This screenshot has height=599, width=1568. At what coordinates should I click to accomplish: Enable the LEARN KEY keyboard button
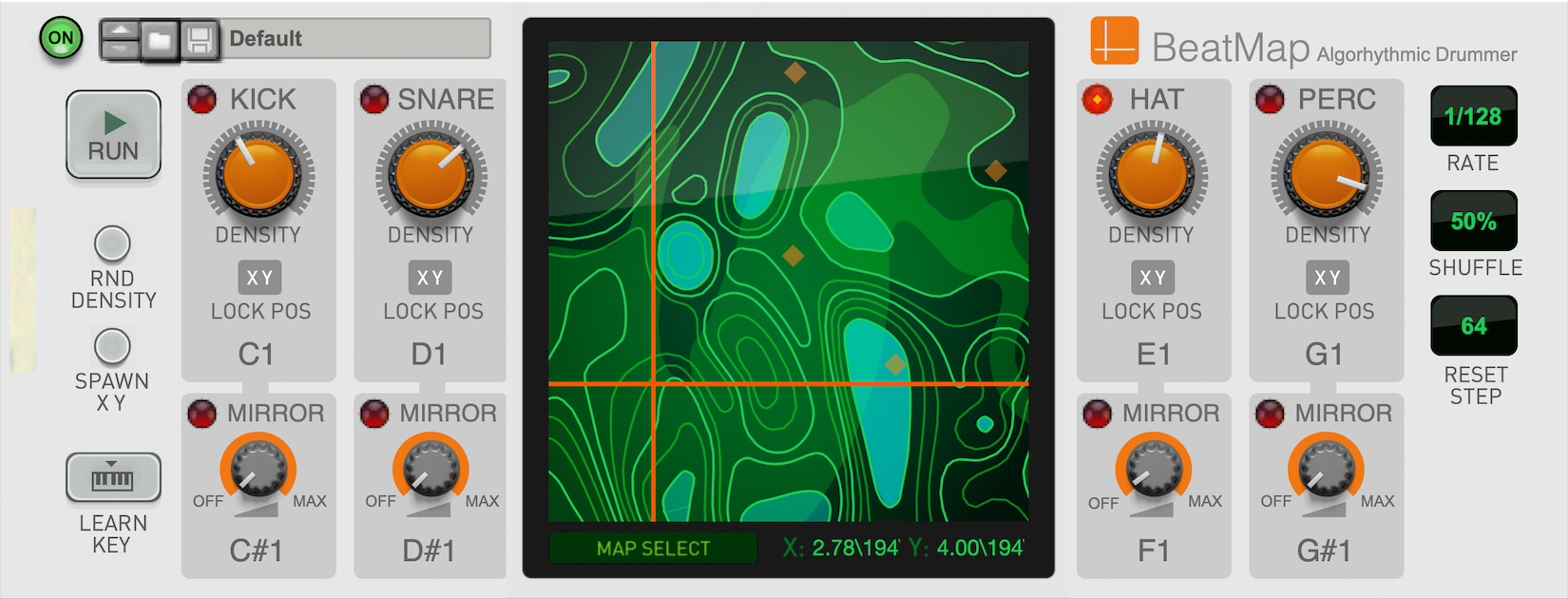point(113,477)
